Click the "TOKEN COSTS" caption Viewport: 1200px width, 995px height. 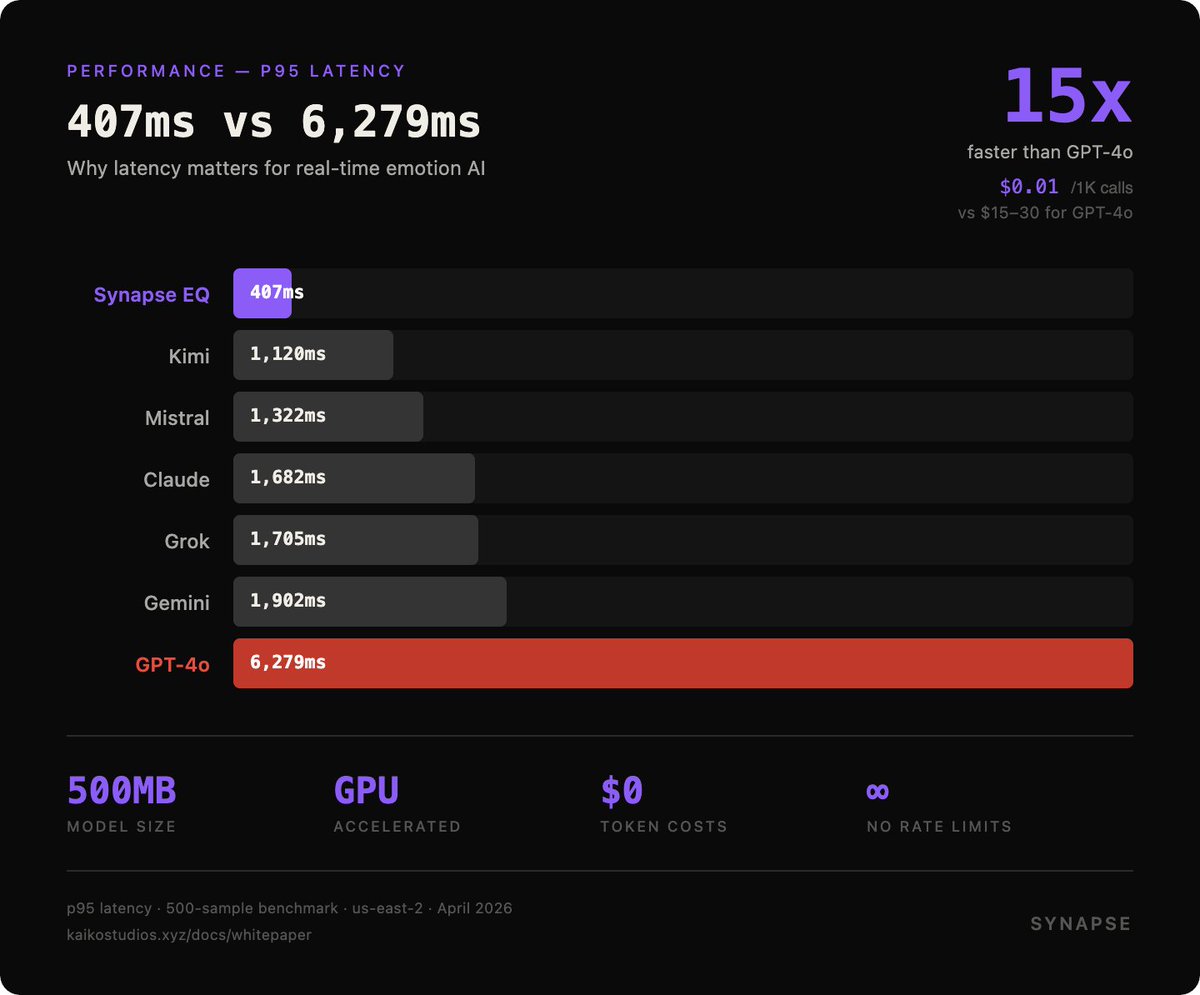click(x=664, y=827)
